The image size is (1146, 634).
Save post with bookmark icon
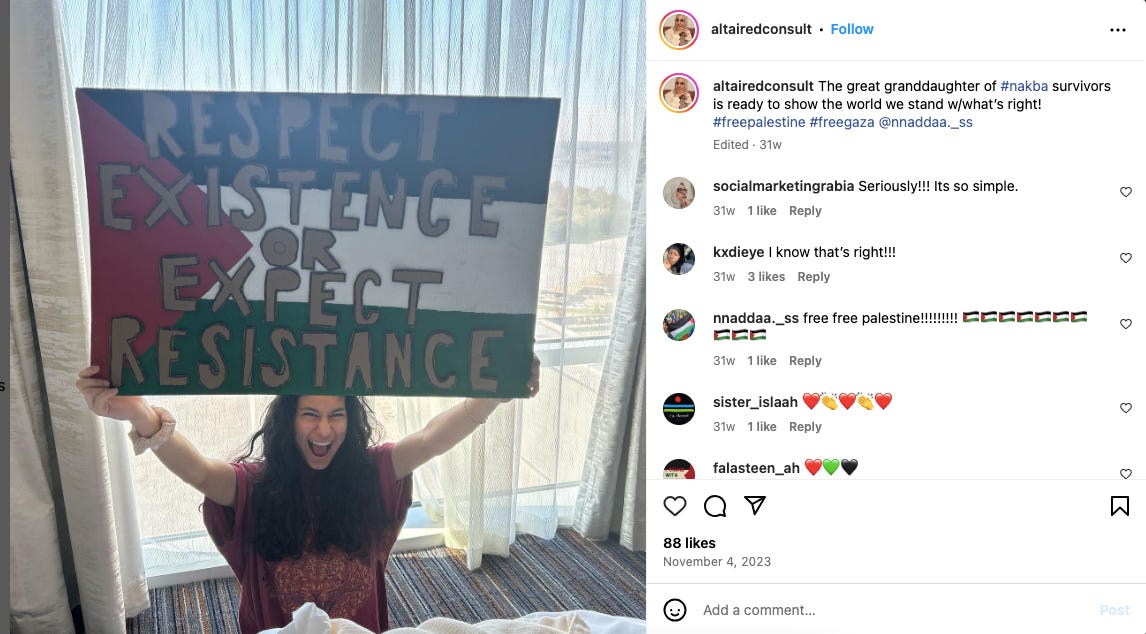click(1120, 506)
